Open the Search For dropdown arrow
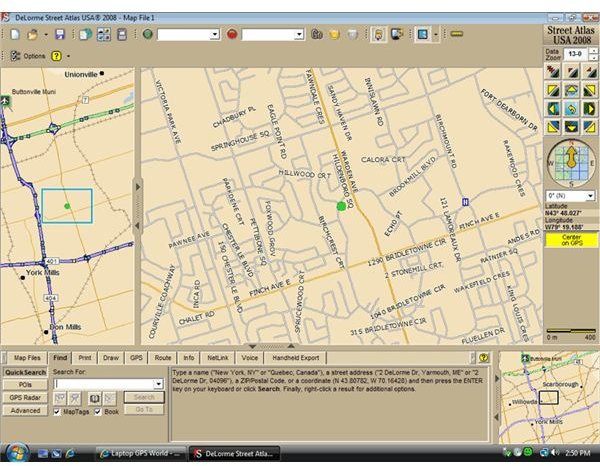This screenshot has height=466, width=600. pos(158,384)
